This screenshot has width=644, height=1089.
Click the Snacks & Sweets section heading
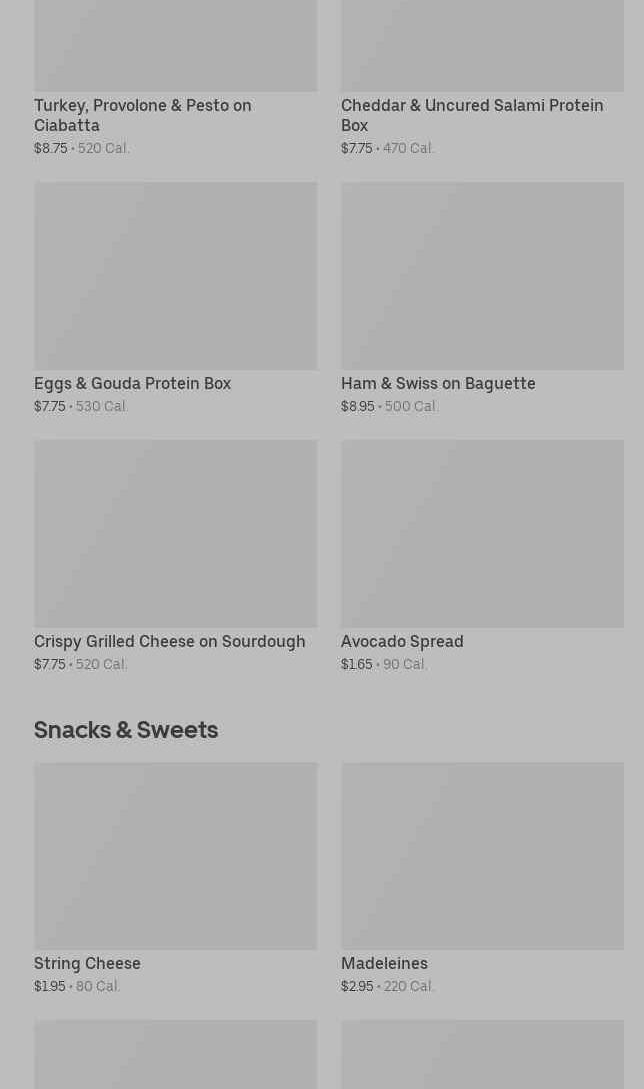(126, 729)
